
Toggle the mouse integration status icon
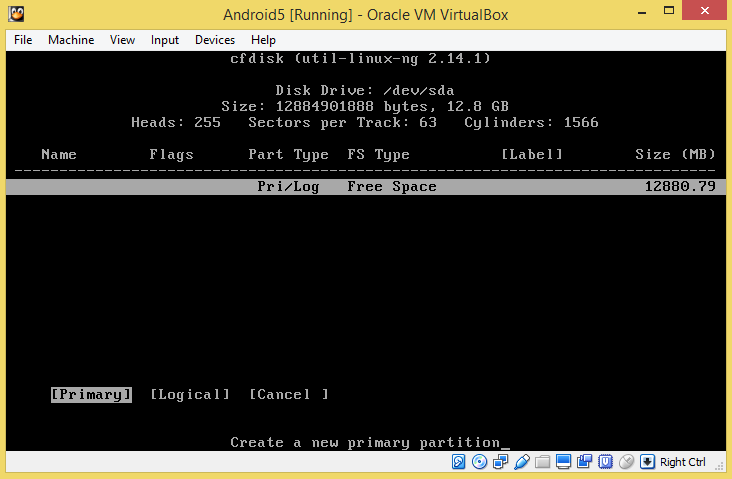626,462
